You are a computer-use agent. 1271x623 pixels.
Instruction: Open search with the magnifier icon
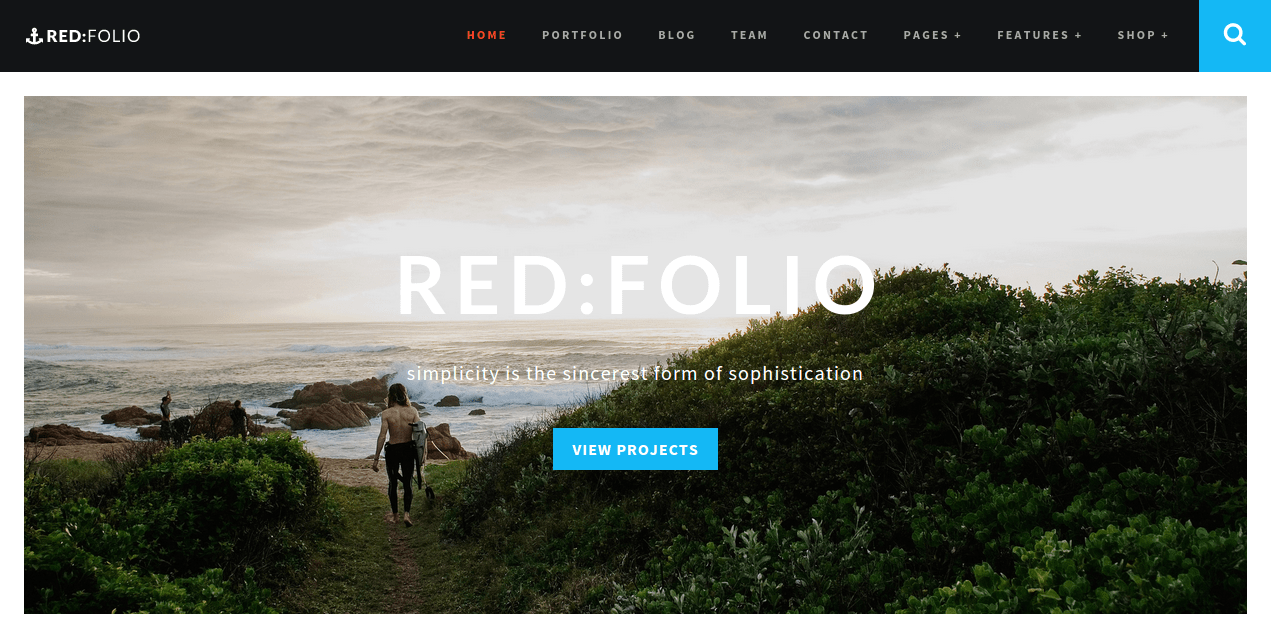pos(1235,35)
